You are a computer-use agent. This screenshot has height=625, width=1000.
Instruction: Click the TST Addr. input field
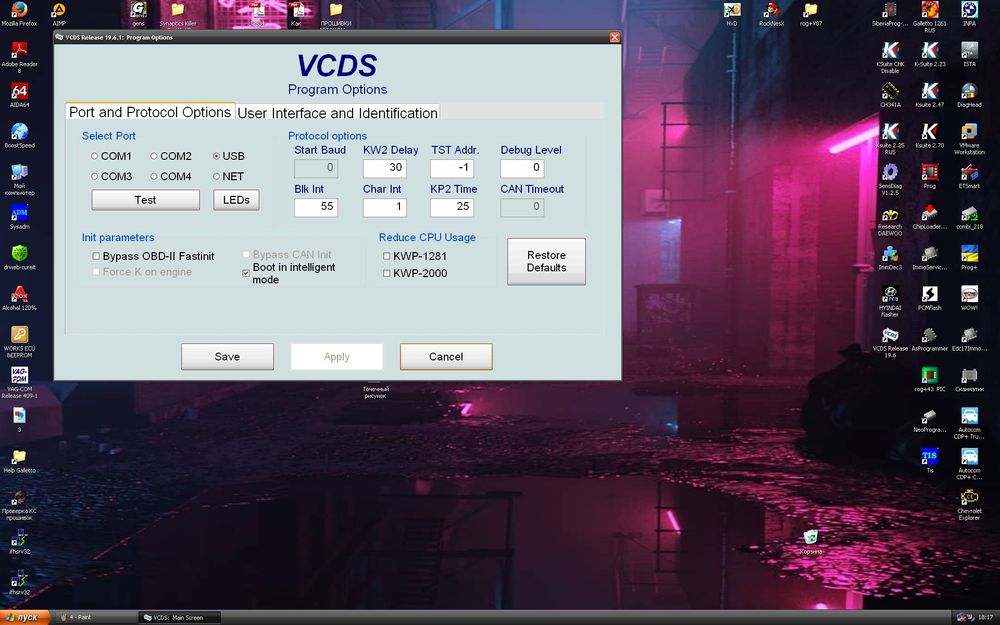coord(452,168)
